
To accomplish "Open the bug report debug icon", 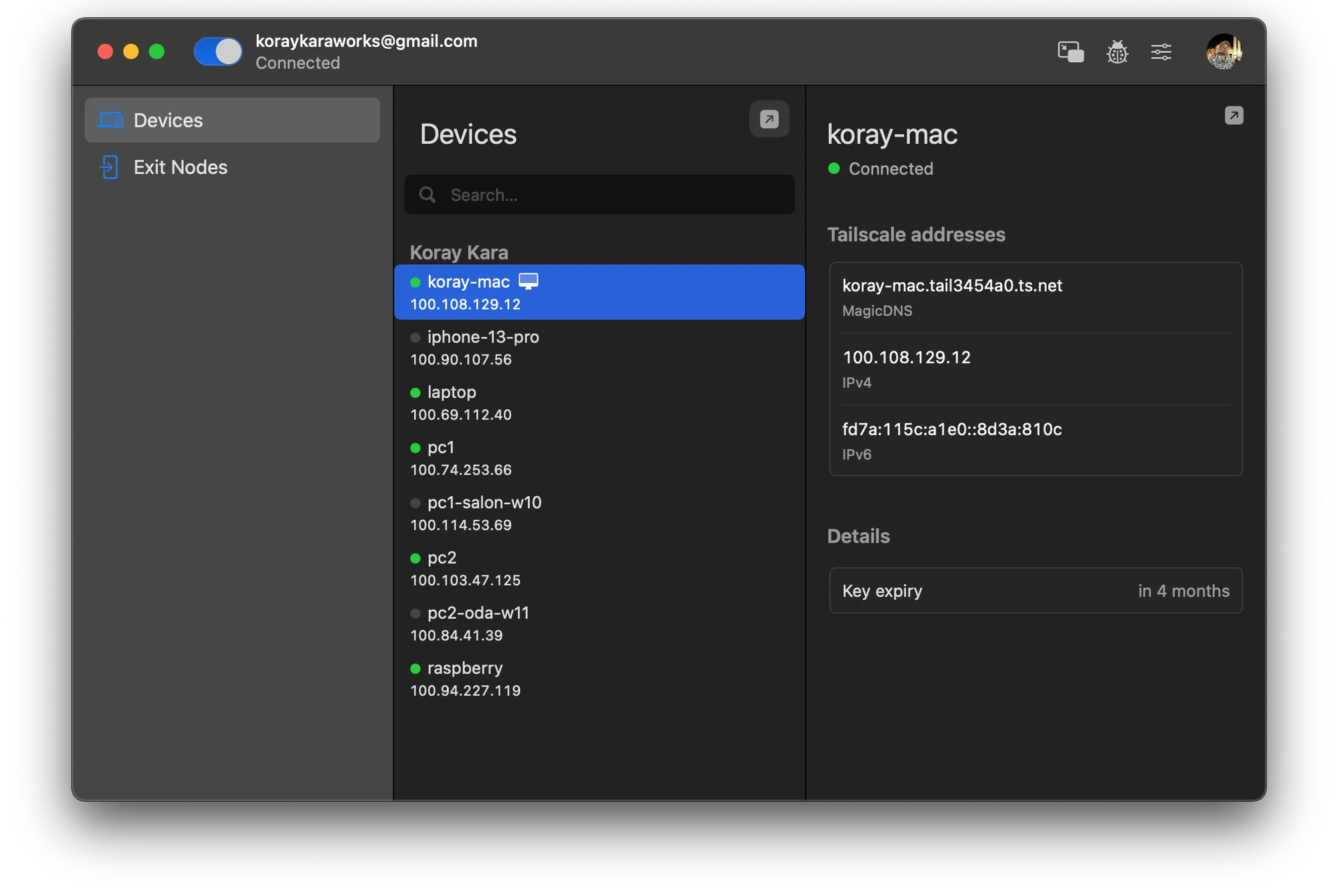I will coord(1117,51).
